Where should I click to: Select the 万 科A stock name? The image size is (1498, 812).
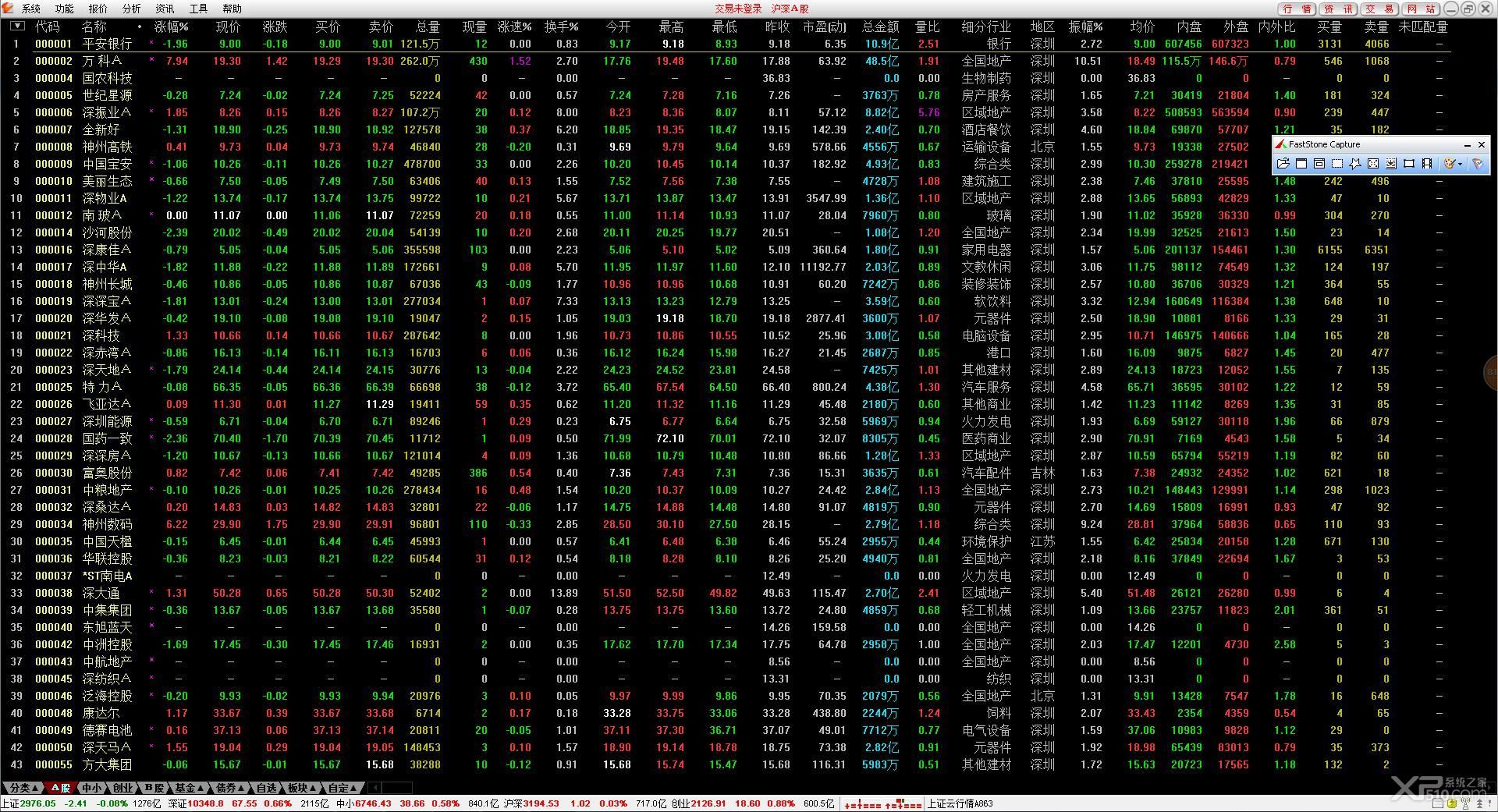(102, 61)
